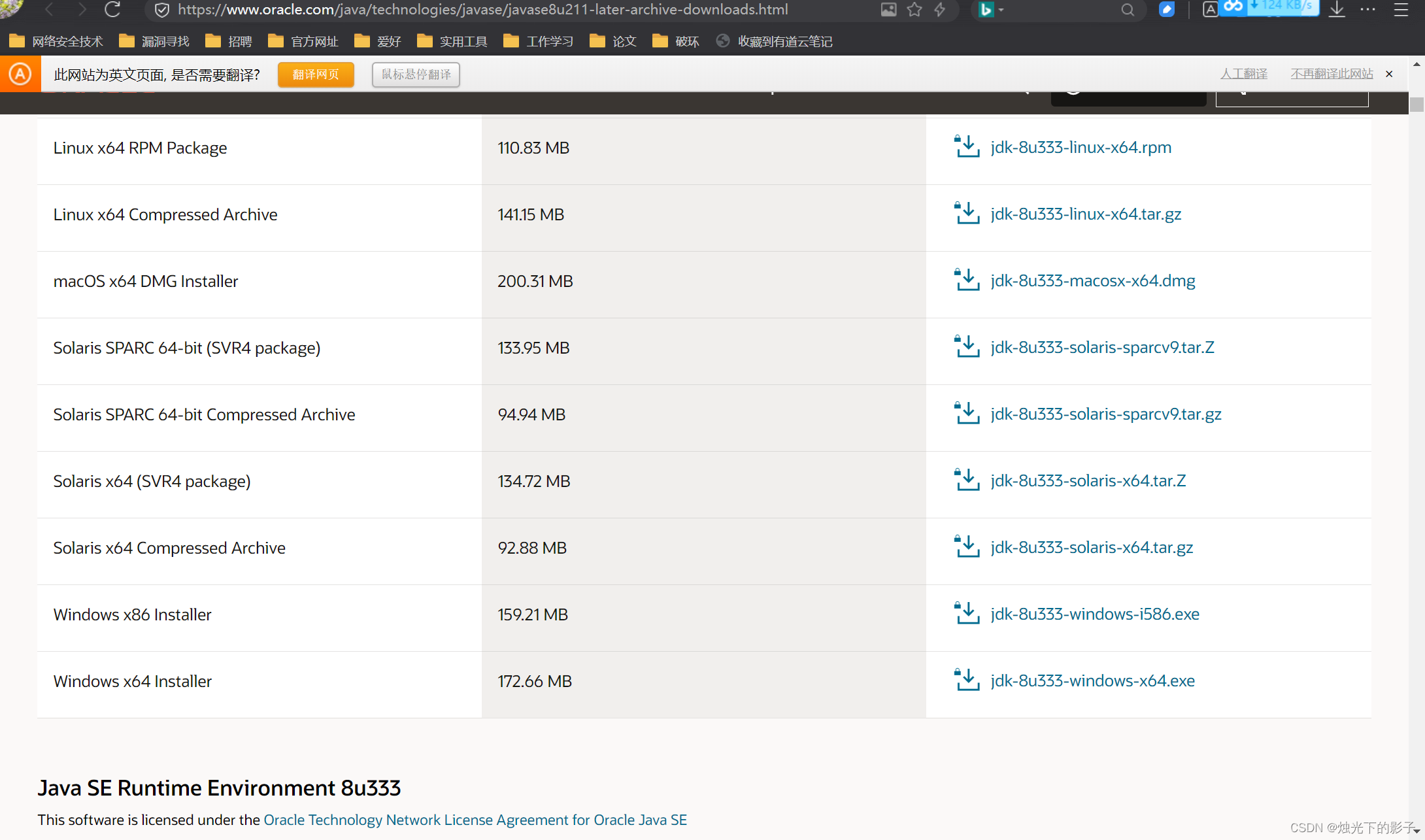Bookmark this page with the star icon
This screenshot has width=1425, height=840.
914,10
